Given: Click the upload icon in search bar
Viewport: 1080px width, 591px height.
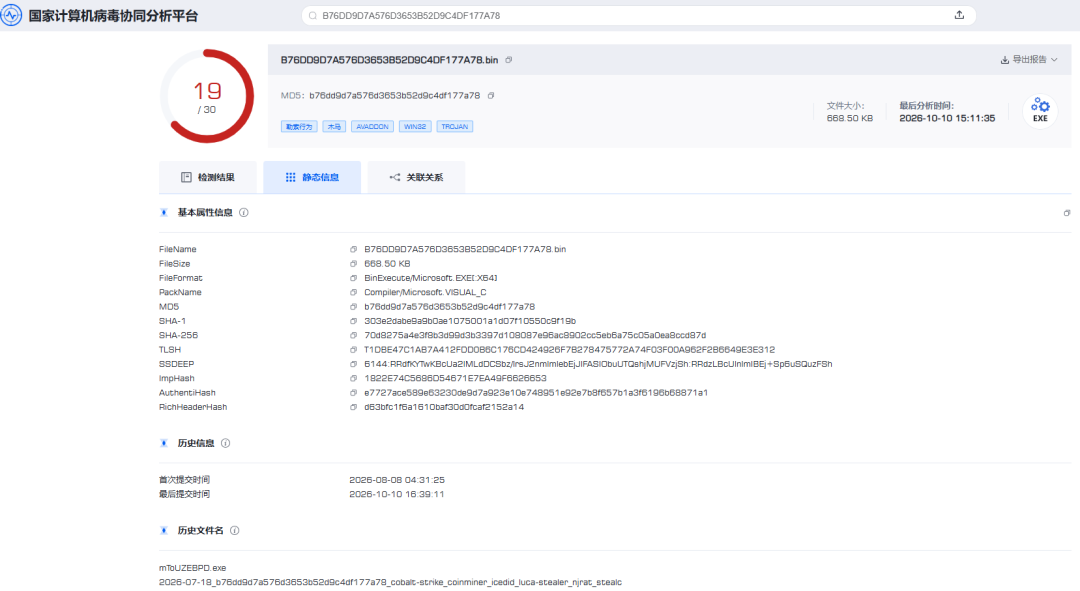Looking at the screenshot, I should [x=959, y=15].
